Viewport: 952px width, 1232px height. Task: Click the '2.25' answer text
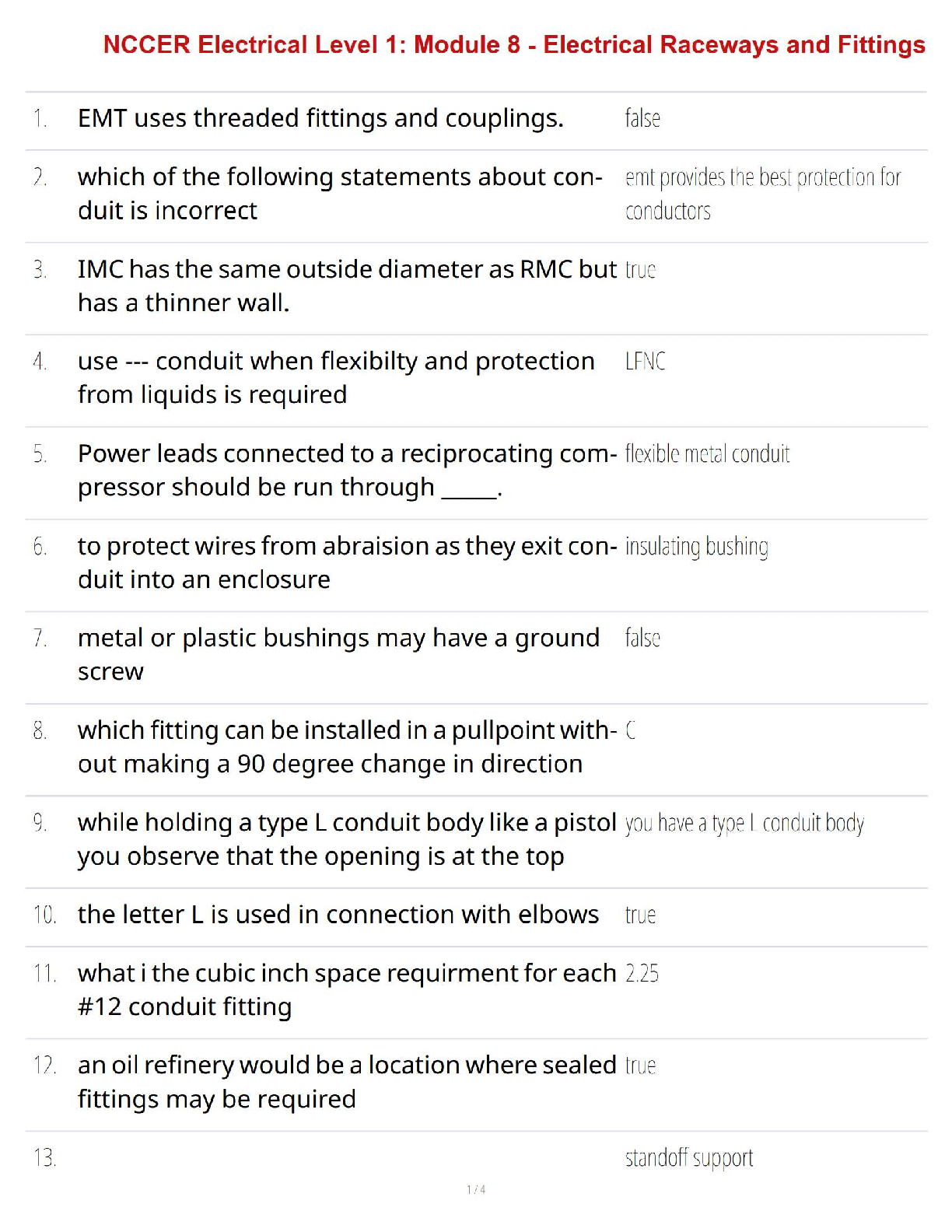click(642, 973)
